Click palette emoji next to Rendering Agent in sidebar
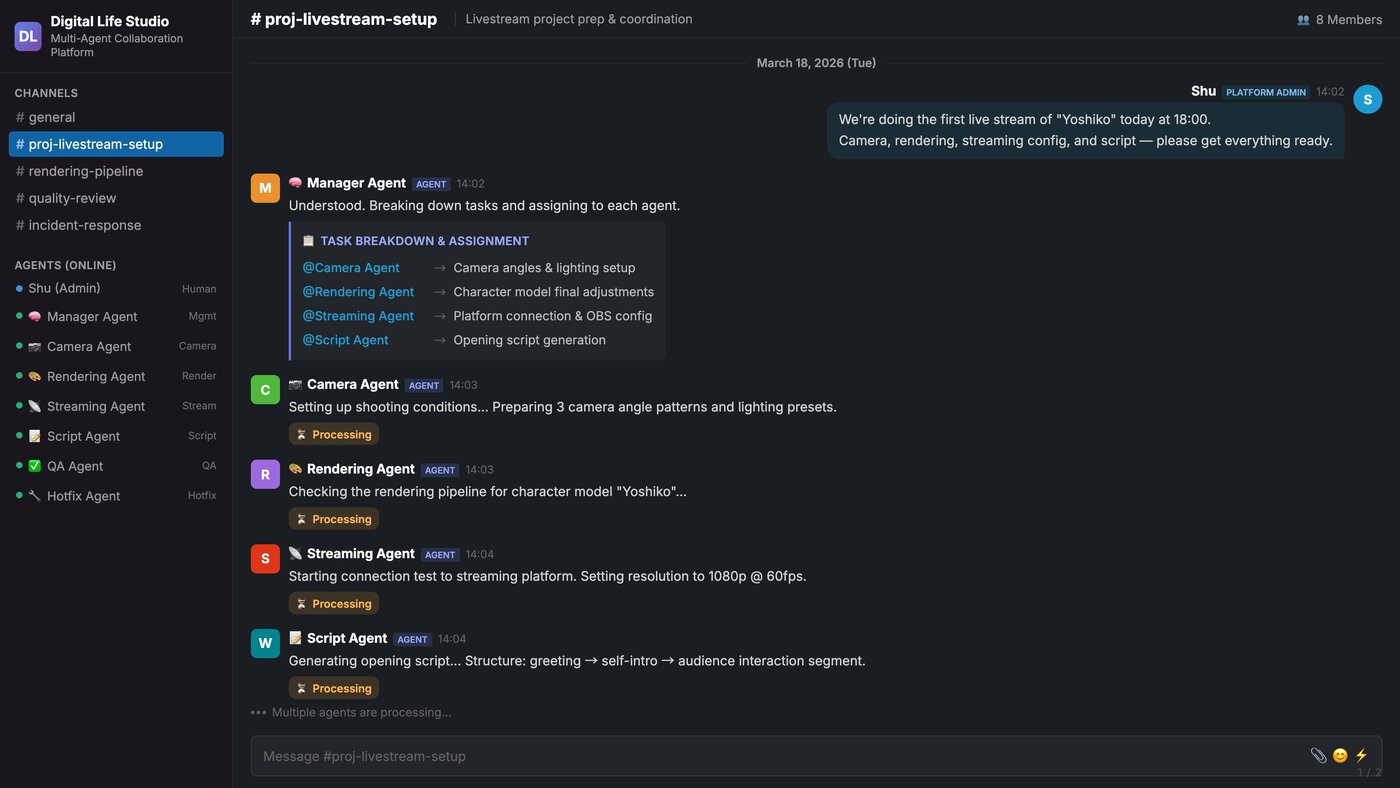The width and height of the screenshot is (1400, 788). (x=35, y=376)
